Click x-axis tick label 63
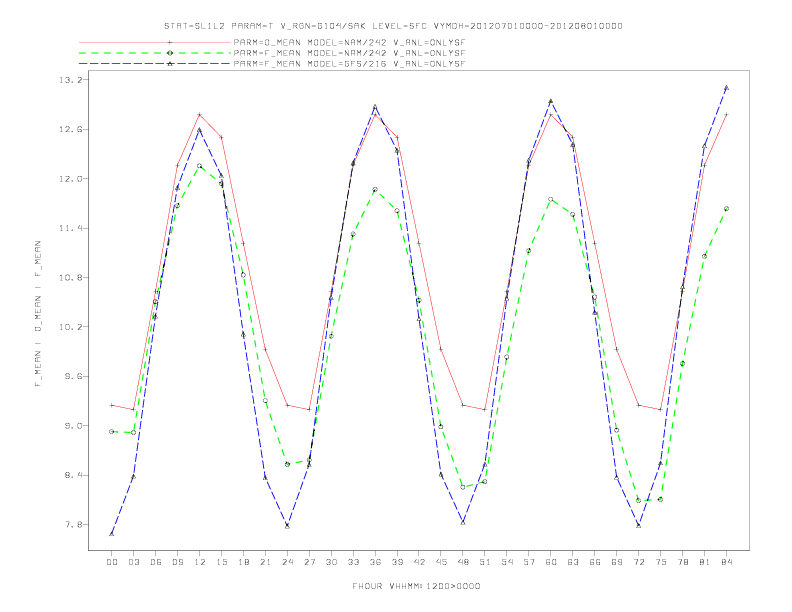The height and width of the screenshot is (612, 792). pos(573,562)
